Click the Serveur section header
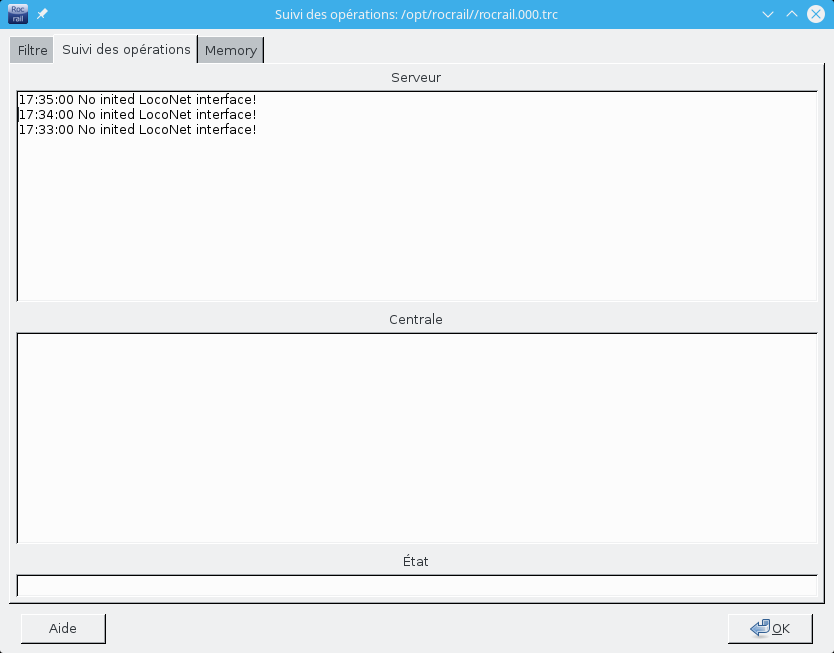 coord(416,77)
